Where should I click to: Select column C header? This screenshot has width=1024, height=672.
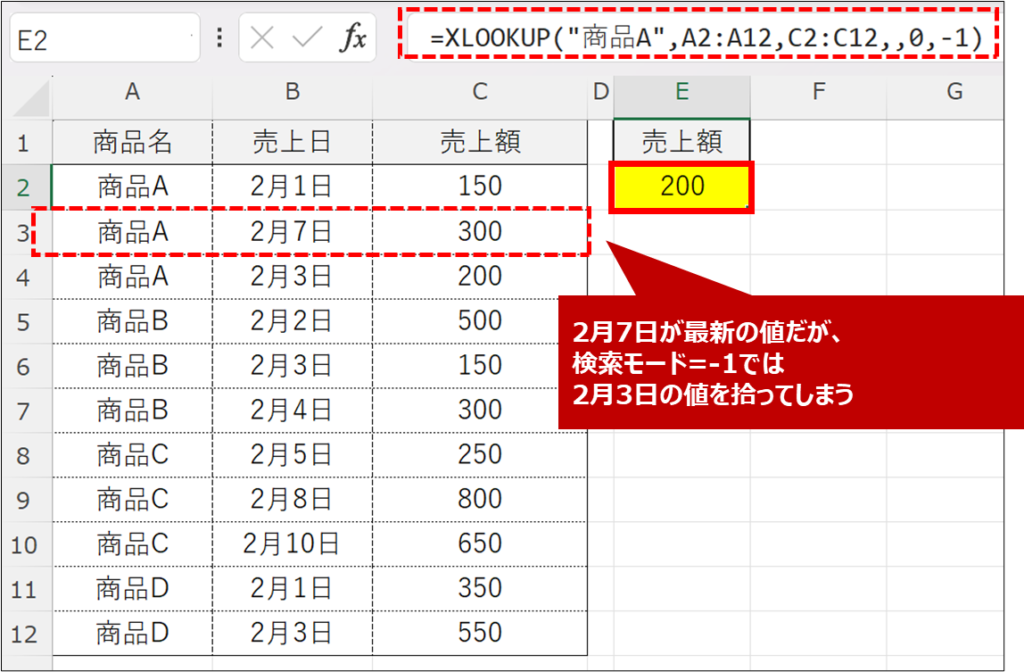[x=480, y=92]
